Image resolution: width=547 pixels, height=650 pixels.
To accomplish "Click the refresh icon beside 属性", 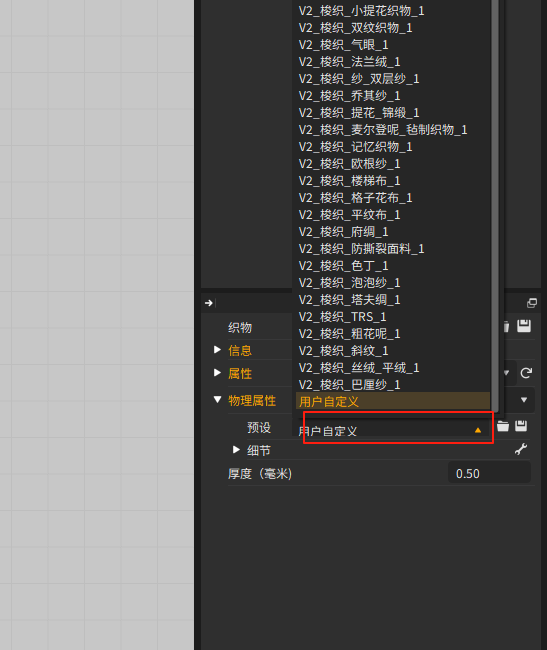I will (526, 373).
